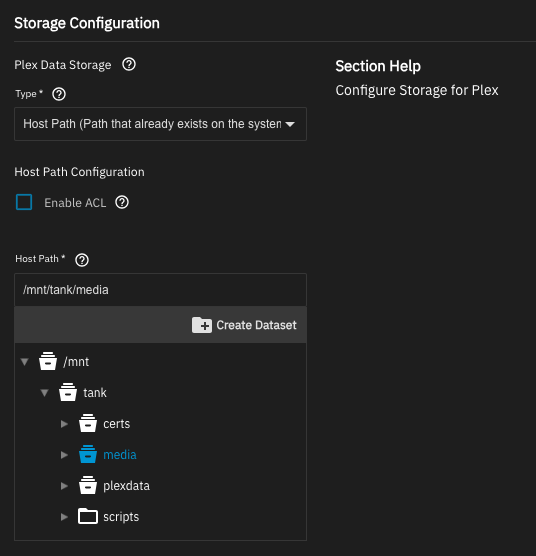Click the Host Path input field
Viewport: 536px width, 556px height.
[160, 290]
